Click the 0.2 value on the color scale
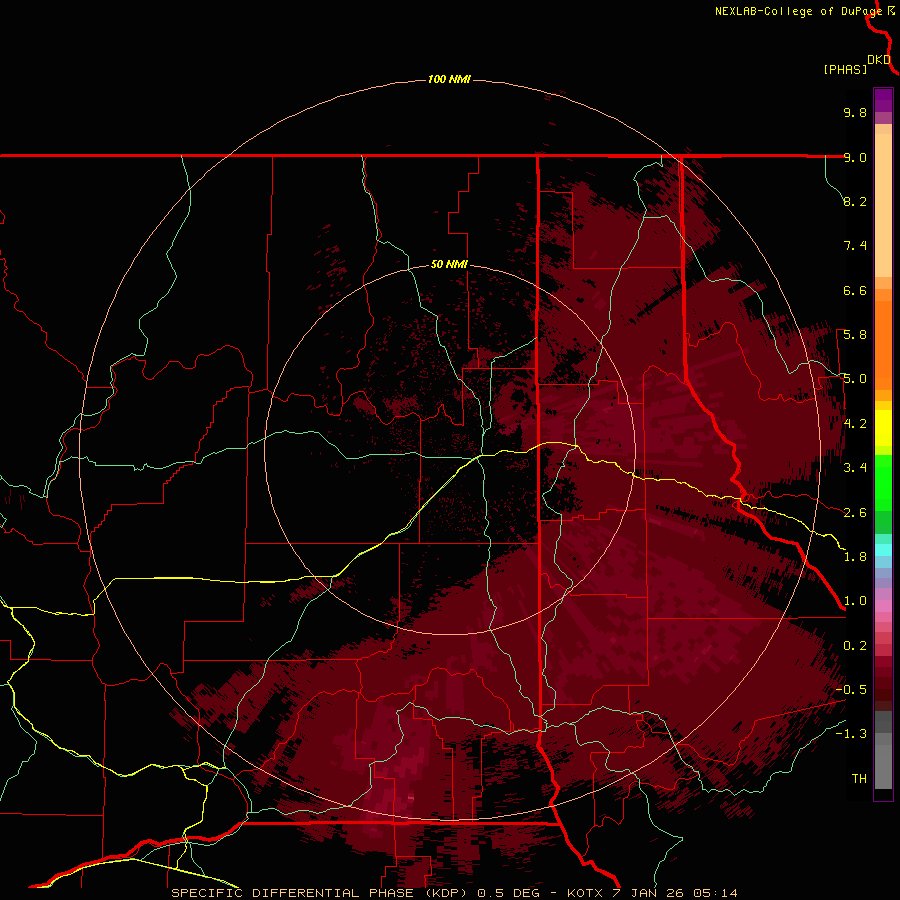 [x=855, y=646]
